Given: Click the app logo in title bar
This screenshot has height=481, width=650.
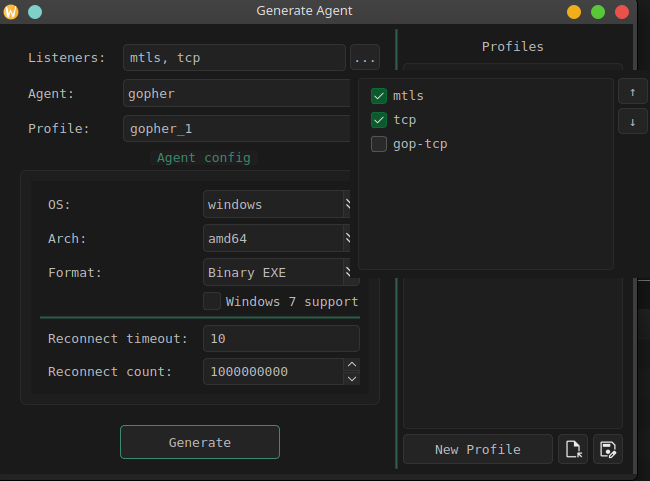Looking at the screenshot, I should click(x=12, y=12).
